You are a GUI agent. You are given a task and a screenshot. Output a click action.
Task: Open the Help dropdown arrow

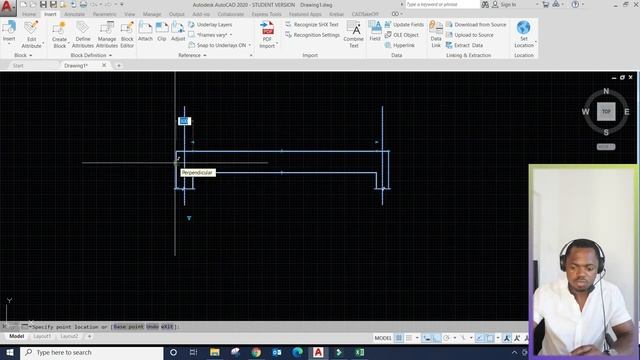[x=582, y=4]
